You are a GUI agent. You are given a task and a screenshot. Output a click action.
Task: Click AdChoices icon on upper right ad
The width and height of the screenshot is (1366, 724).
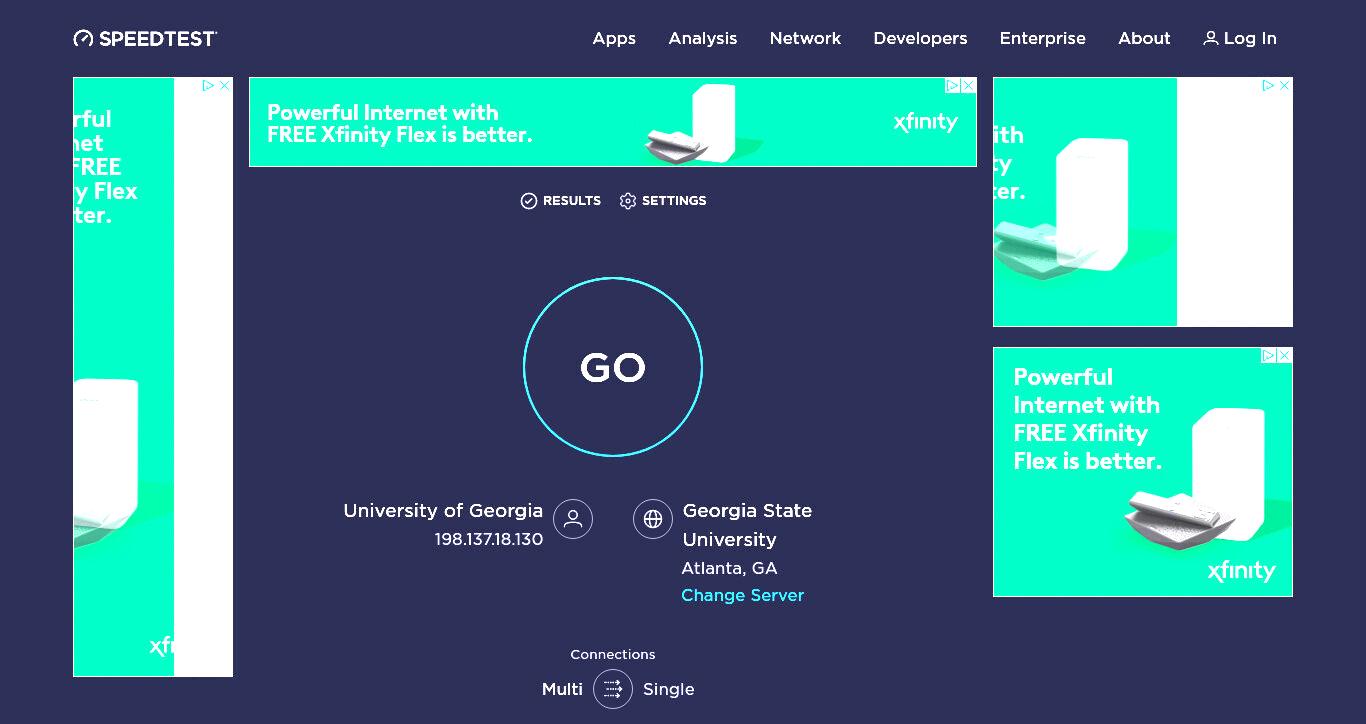click(x=1269, y=86)
